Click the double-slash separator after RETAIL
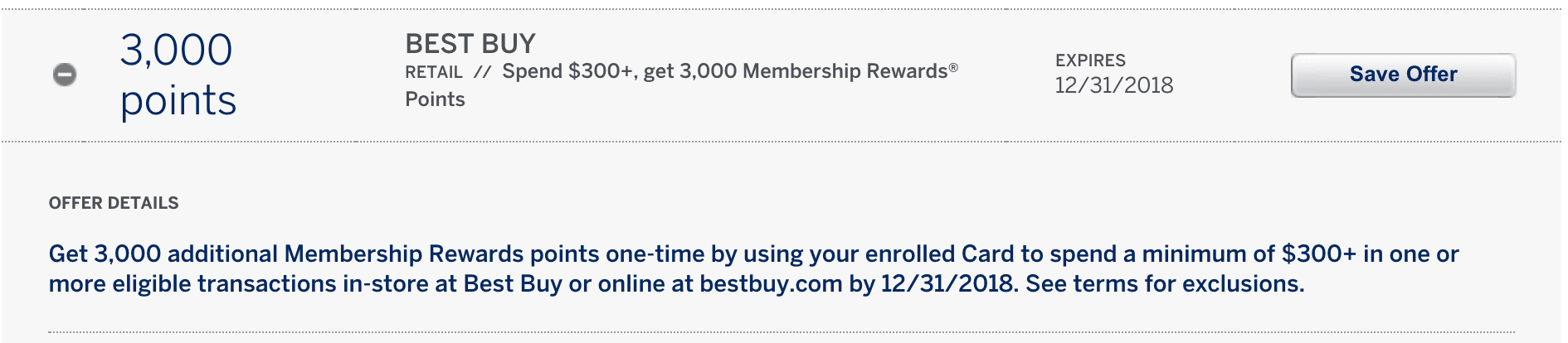 [482, 72]
